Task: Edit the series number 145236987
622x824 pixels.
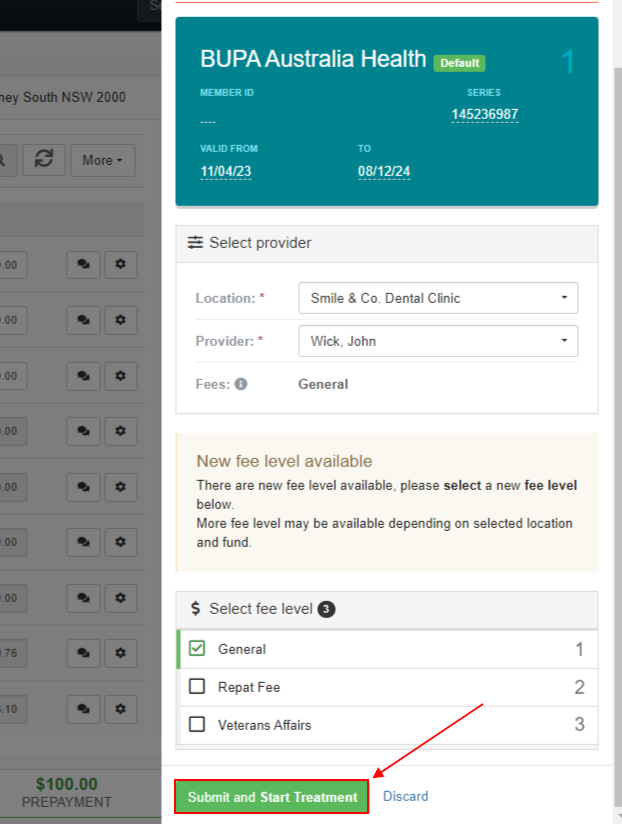Action: click(485, 114)
